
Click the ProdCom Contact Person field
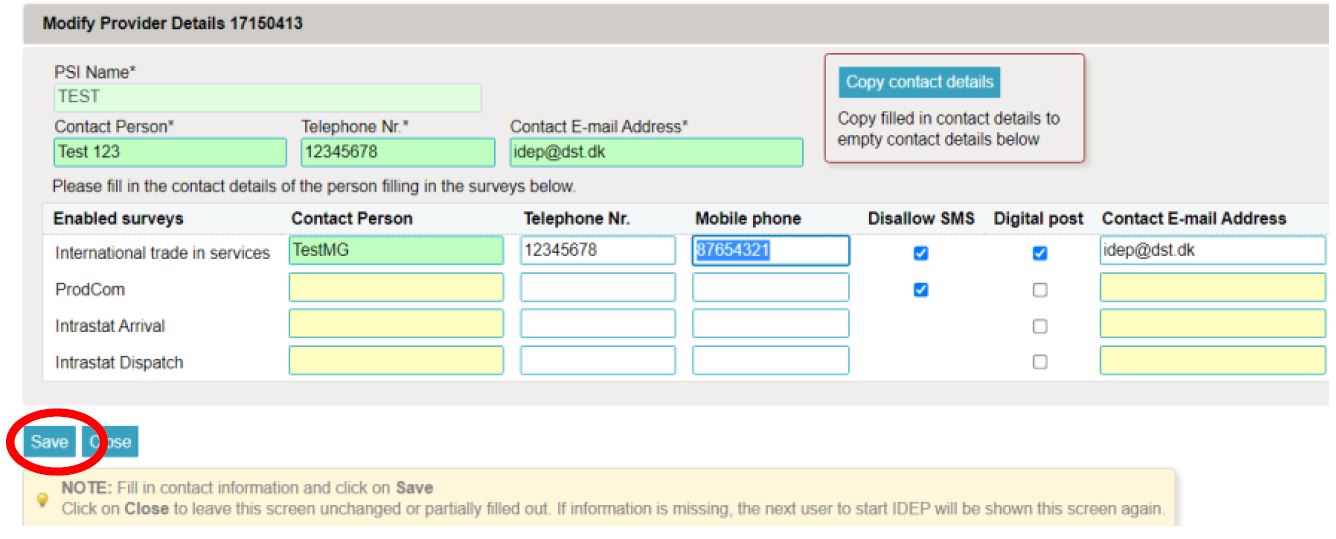[x=396, y=288]
